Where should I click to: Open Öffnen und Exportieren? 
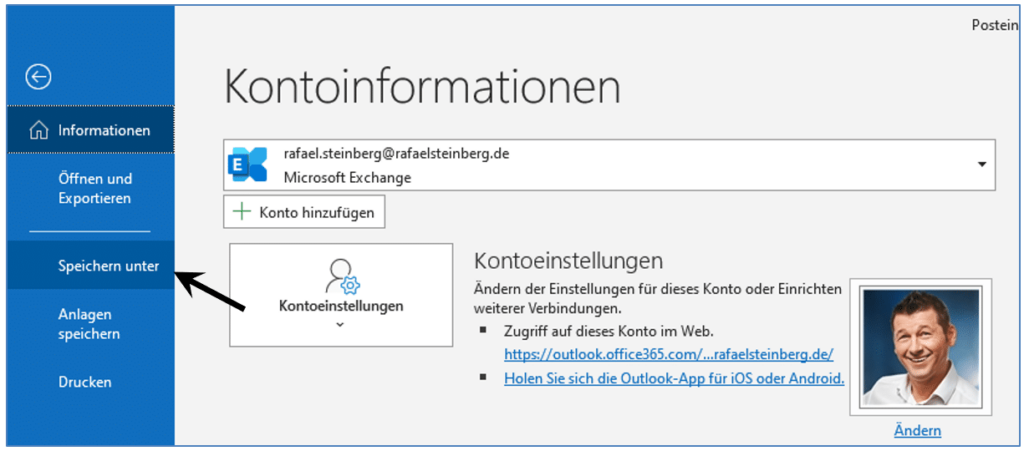tap(91, 188)
